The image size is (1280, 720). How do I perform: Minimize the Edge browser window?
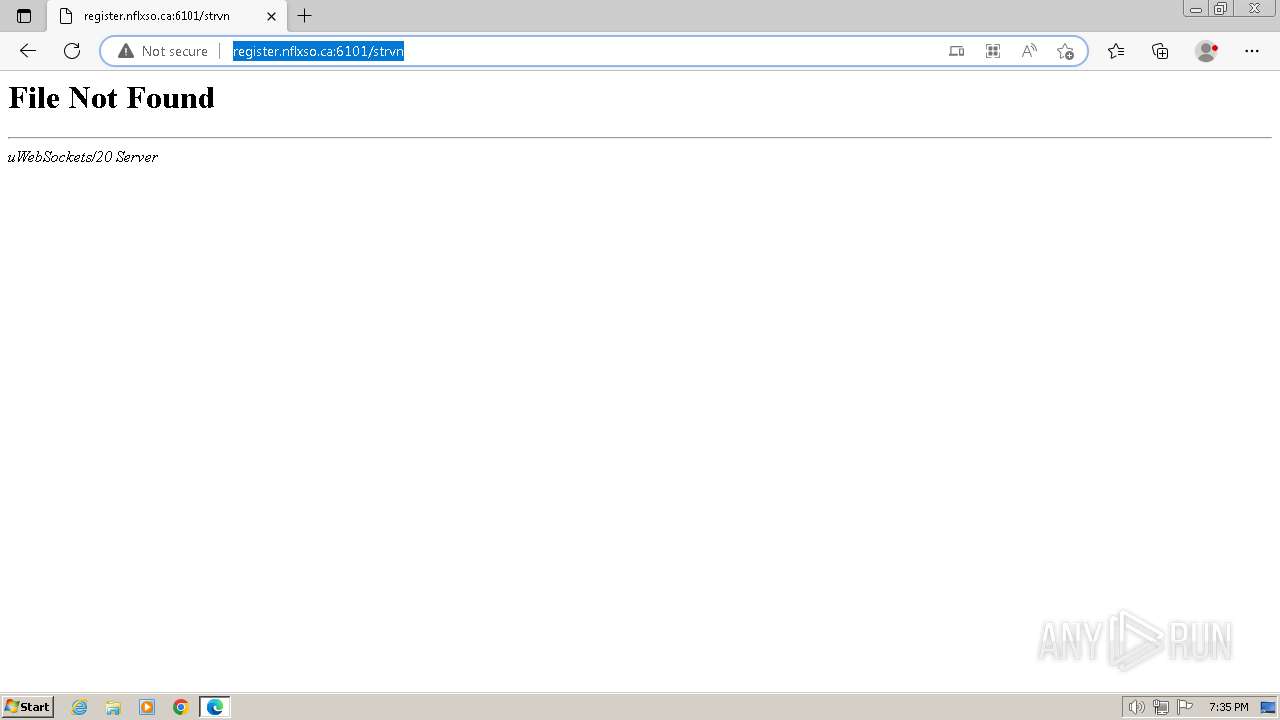pos(1196,8)
